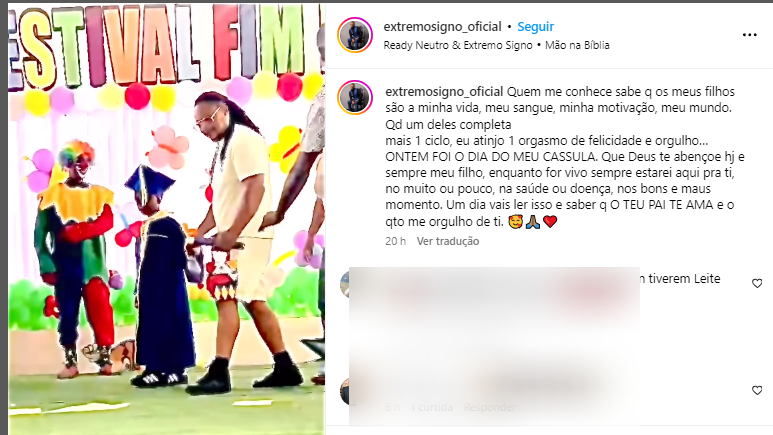View likes via "1 curtida" on the comment
This screenshot has width=773, height=435.
click(431, 407)
